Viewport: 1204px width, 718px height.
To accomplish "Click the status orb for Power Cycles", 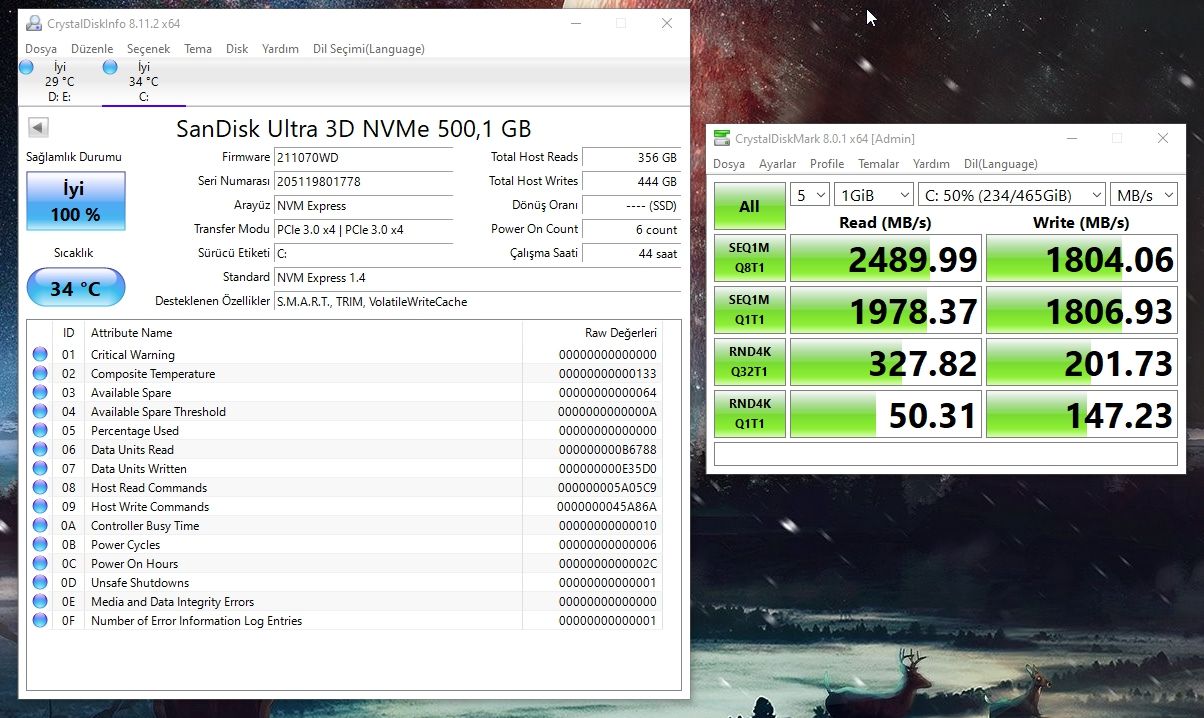I will click(x=40, y=544).
